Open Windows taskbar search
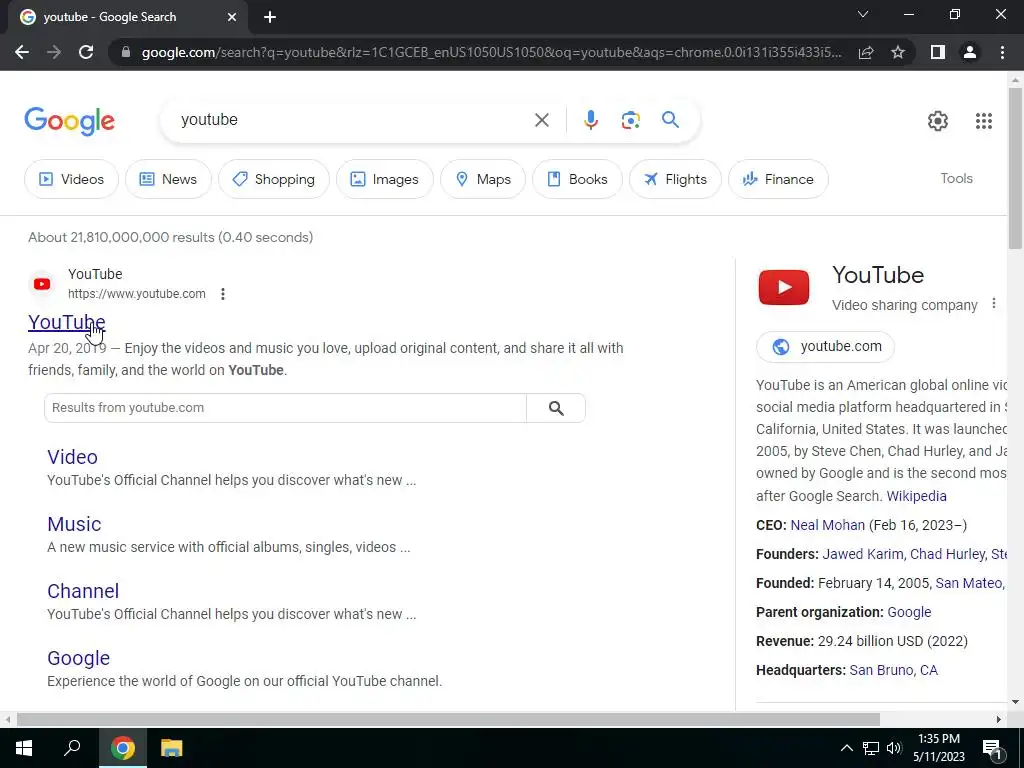This screenshot has height=768, width=1024. pos(72,747)
